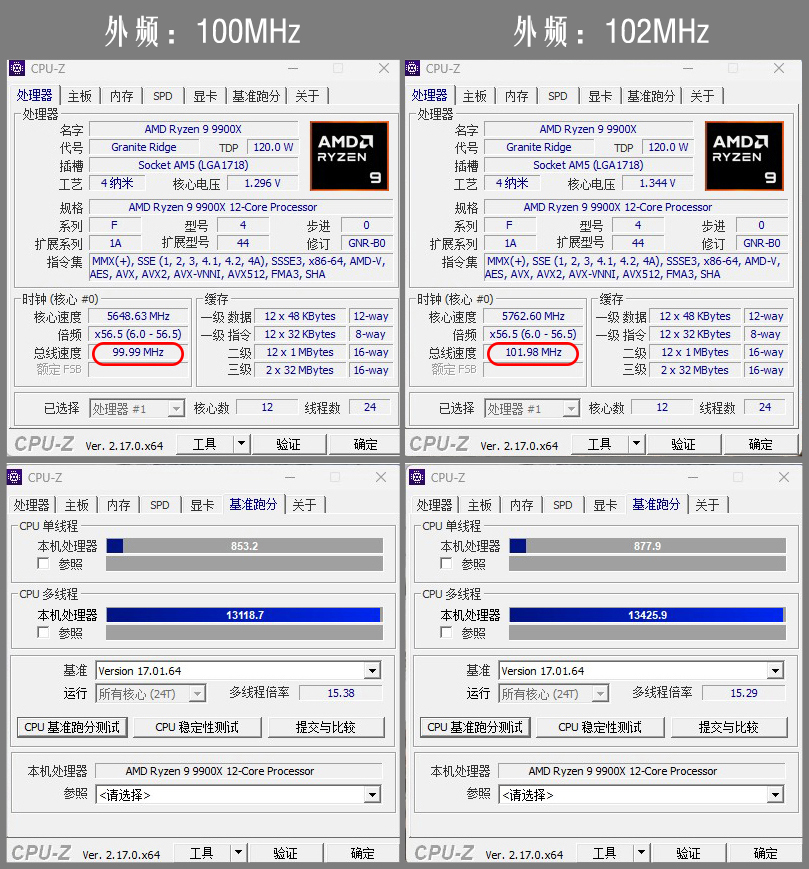The height and width of the screenshot is (869, 809).
Task: Switch to 主板 tab in top-left window
Action: (x=80, y=96)
